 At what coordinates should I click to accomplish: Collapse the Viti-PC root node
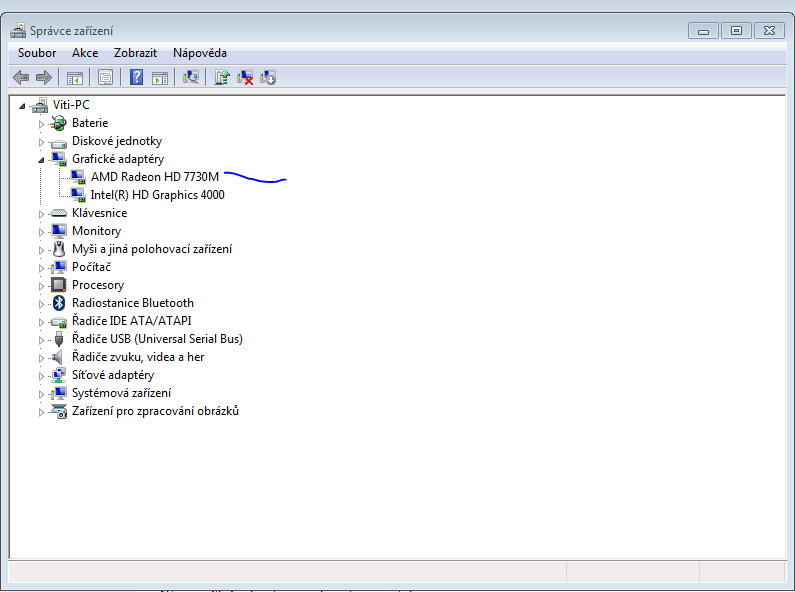click(x=22, y=106)
